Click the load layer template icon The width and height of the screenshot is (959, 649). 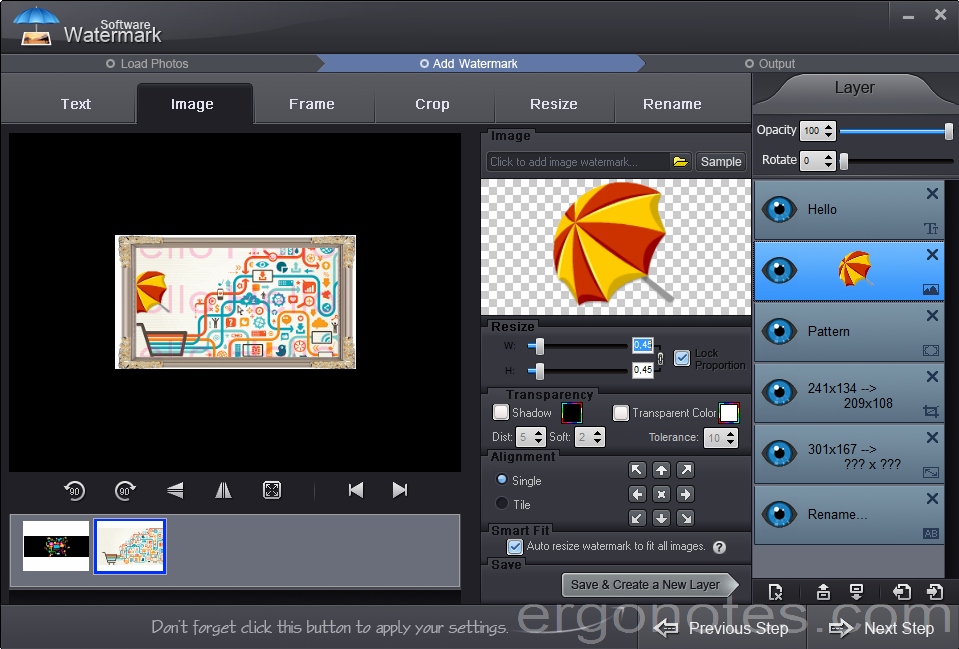[902, 592]
